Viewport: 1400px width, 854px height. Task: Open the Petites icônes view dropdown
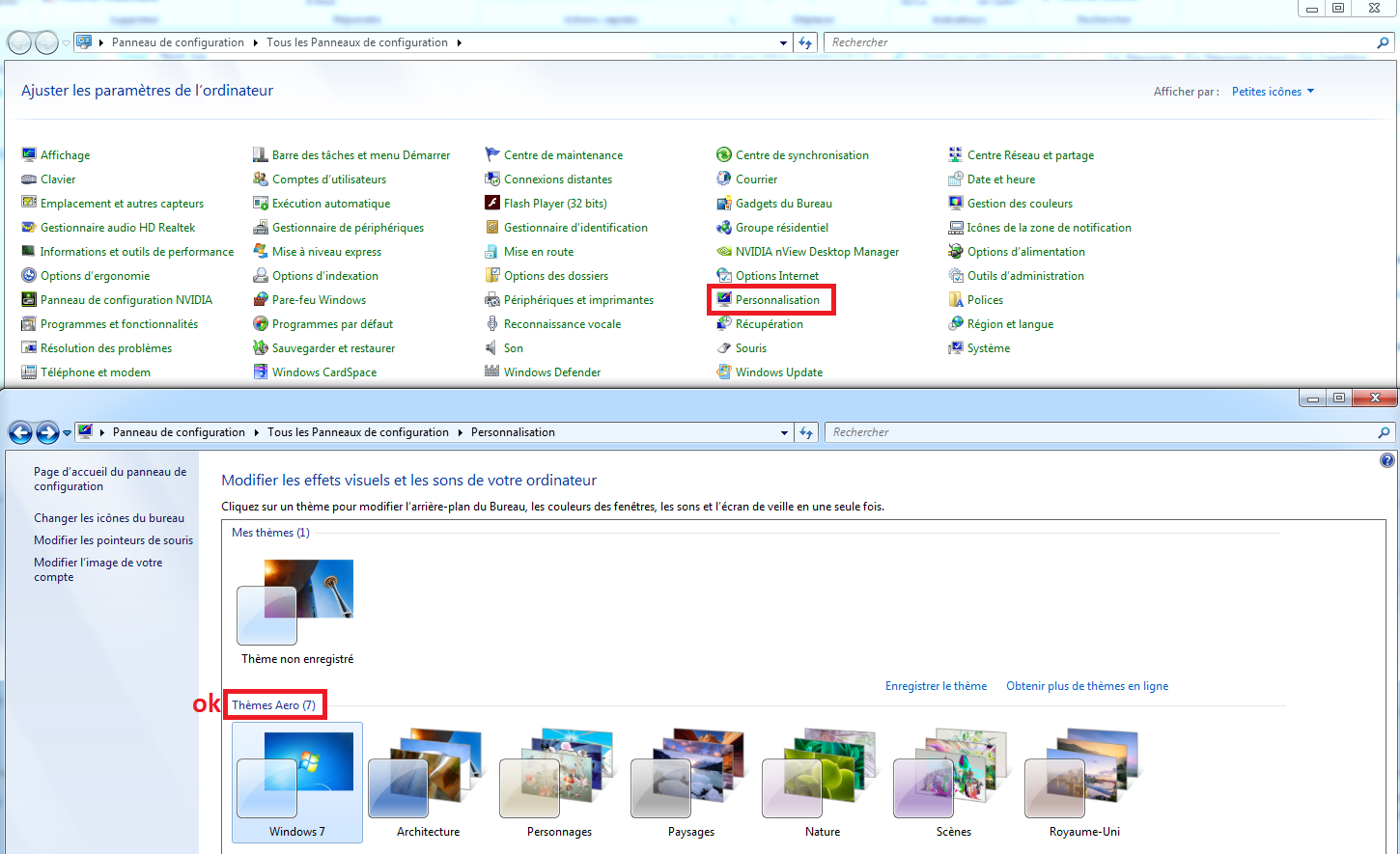pyautogui.click(x=1273, y=92)
